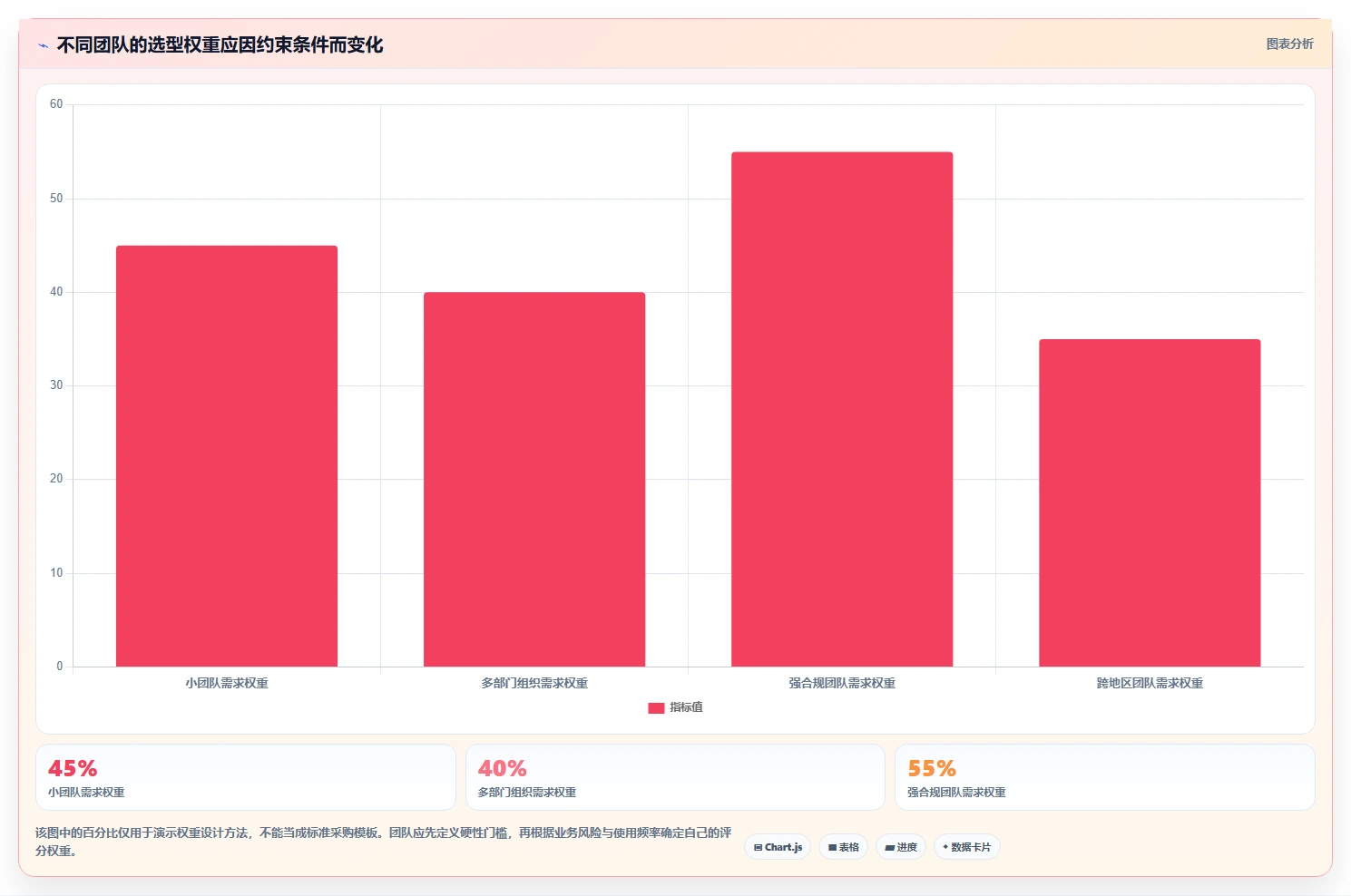Click the y-axis tick value 50
The width and height of the screenshot is (1351, 896).
(x=56, y=199)
